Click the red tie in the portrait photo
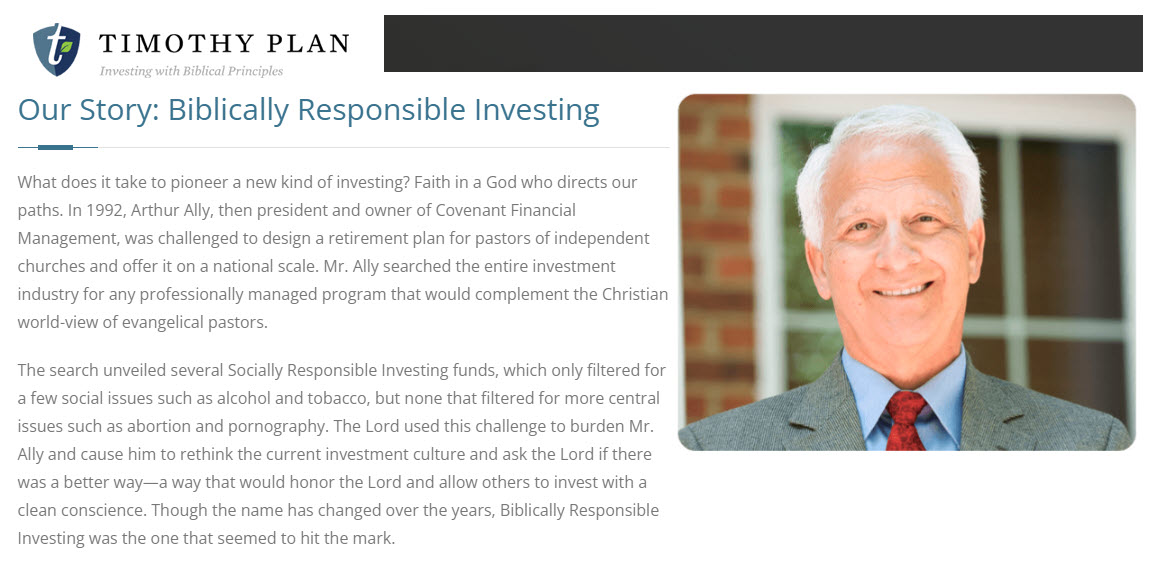This screenshot has height=564, width=1152. 904,420
